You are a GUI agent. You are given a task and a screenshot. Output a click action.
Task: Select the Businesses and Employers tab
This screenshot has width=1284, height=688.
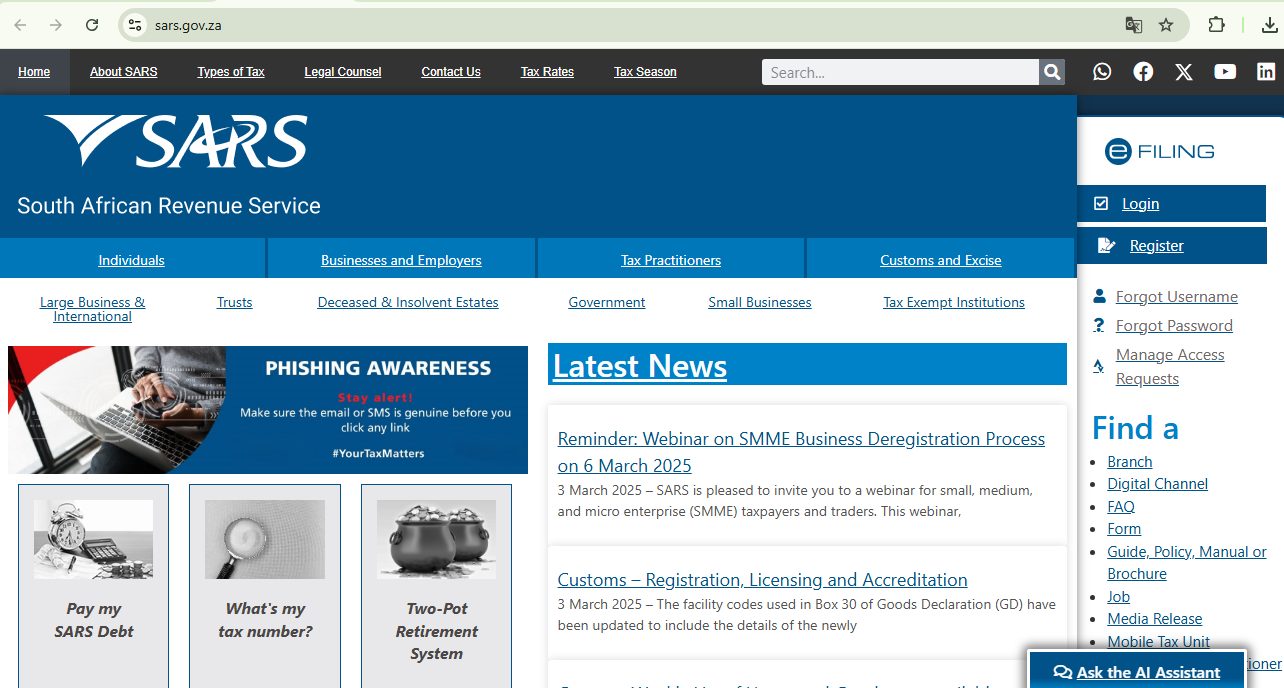click(401, 260)
